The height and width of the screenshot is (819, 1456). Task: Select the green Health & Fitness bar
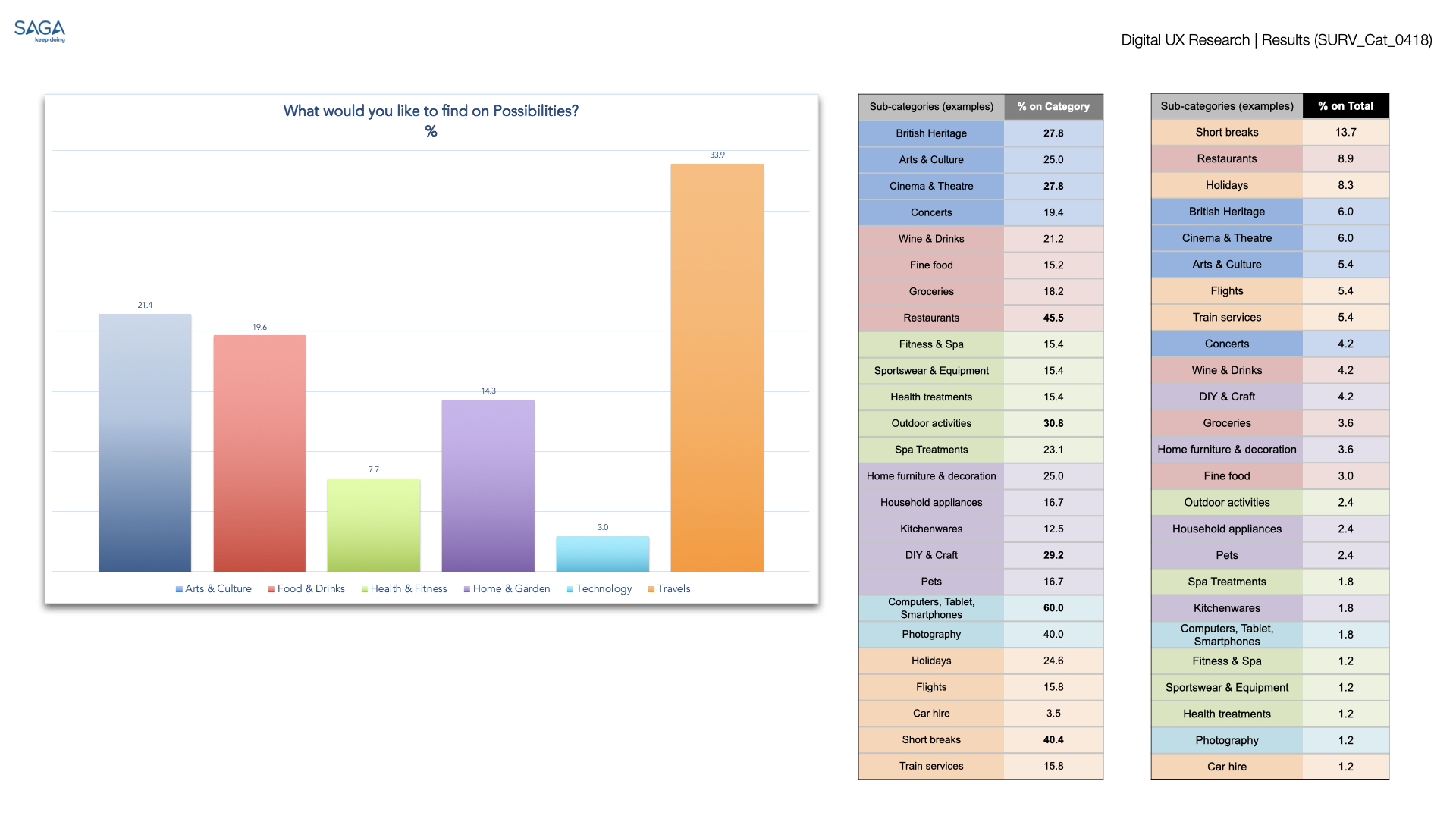373,525
